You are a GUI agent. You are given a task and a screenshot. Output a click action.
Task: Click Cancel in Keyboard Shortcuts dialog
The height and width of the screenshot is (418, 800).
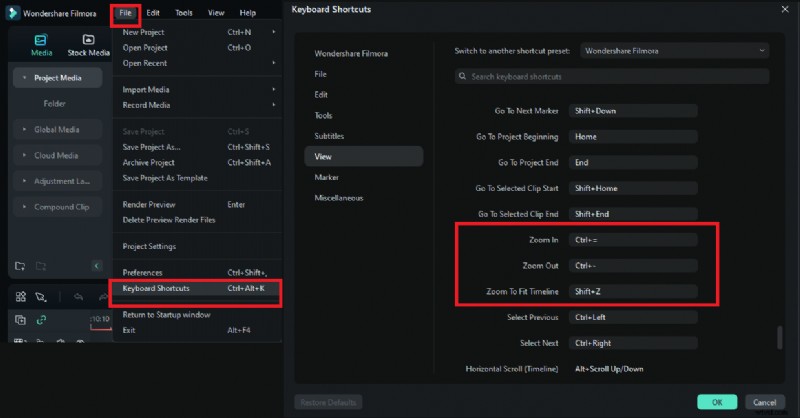tap(765, 402)
